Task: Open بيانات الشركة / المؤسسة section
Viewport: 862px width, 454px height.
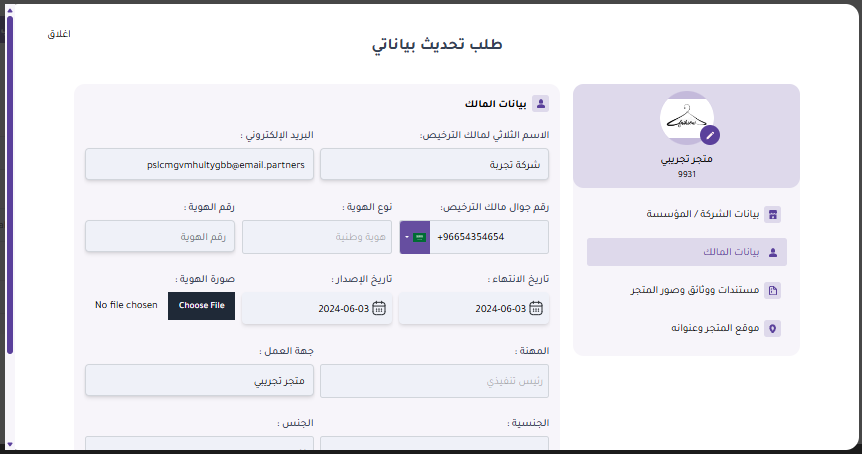Action: click(702, 214)
